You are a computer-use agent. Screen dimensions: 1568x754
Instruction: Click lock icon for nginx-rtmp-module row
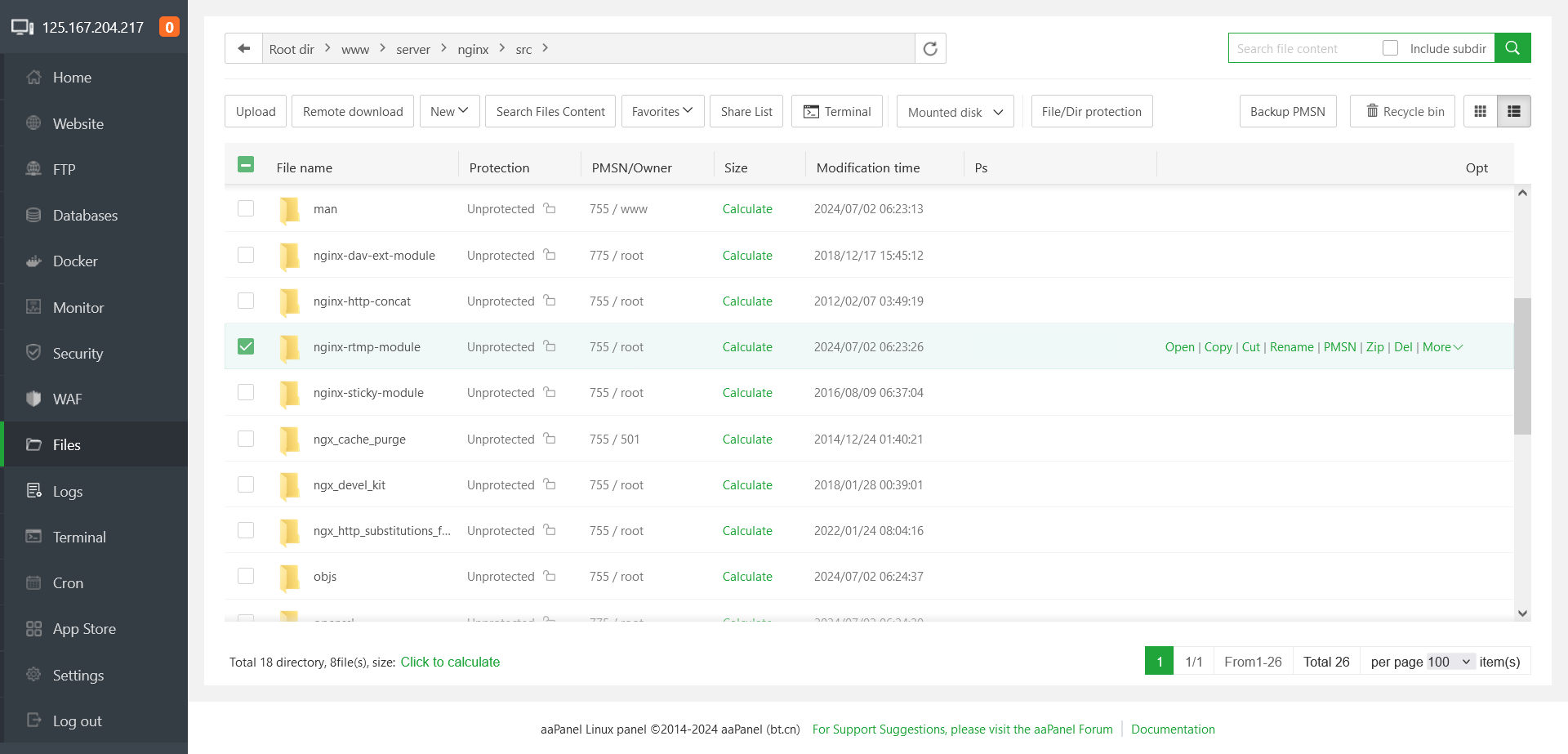(x=550, y=346)
